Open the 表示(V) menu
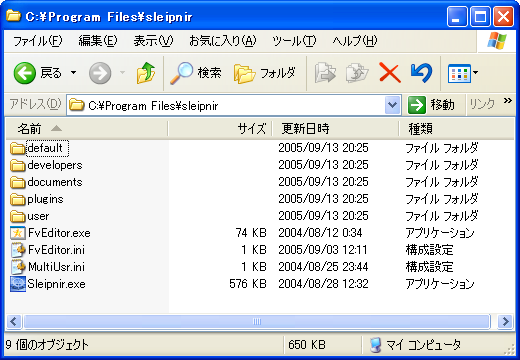Image resolution: width=520 pixels, height=360 pixels. (153, 41)
